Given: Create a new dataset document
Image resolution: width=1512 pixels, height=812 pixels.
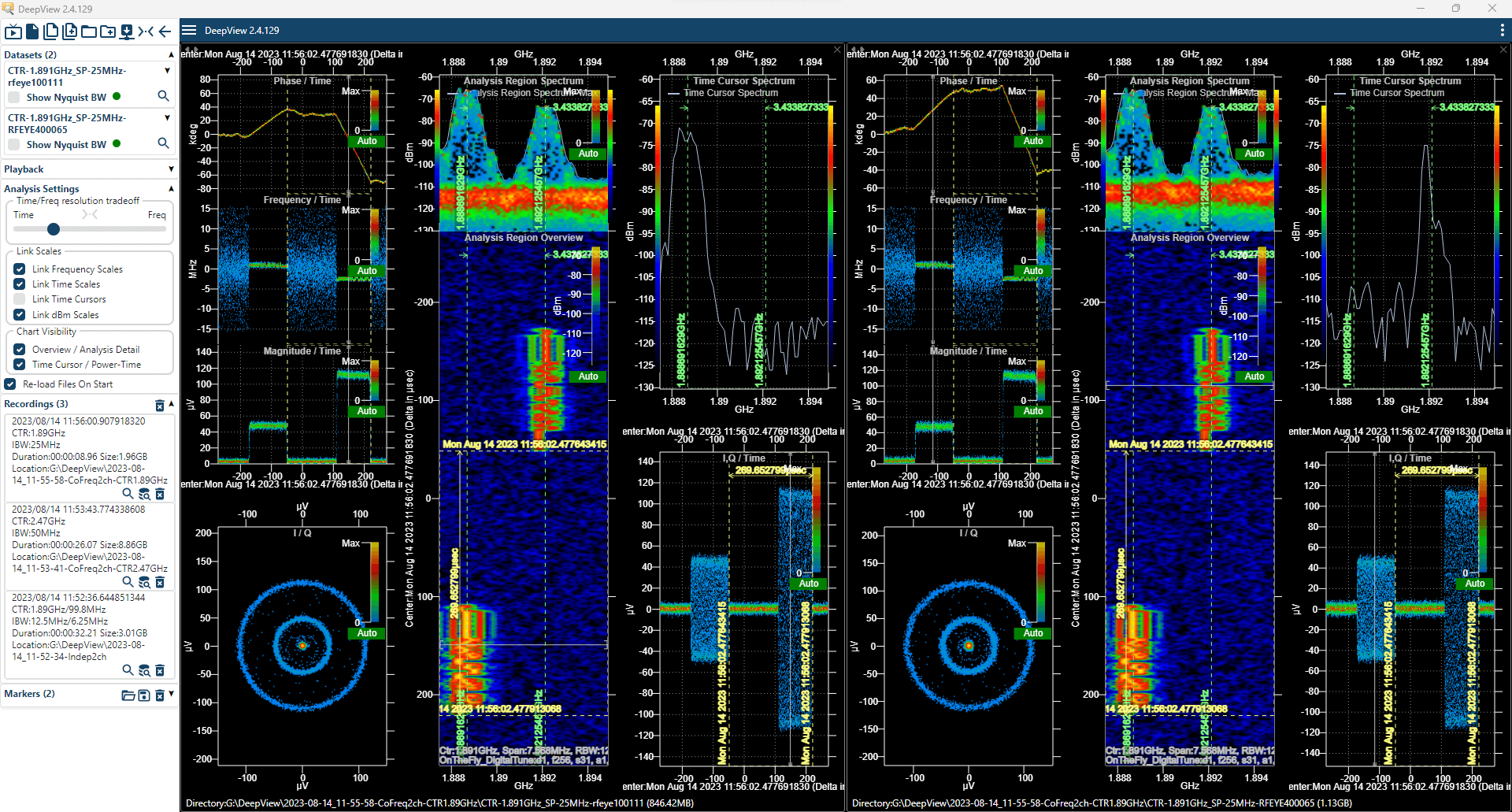Looking at the screenshot, I should point(32,32).
